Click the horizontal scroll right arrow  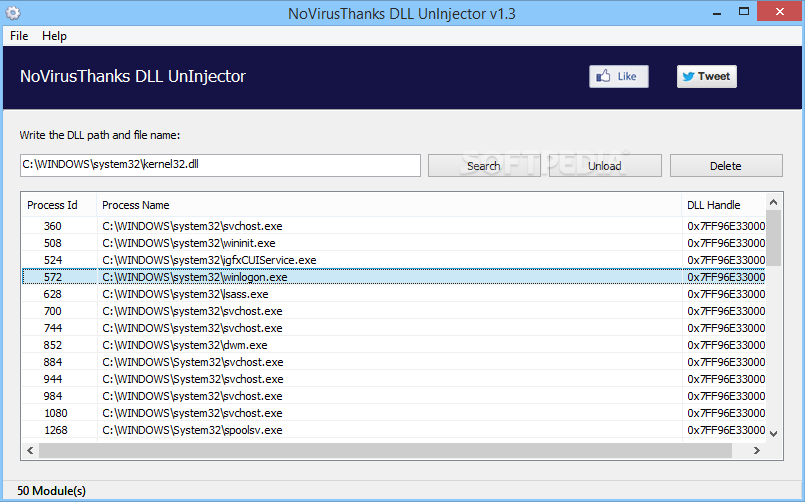(756, 450)
